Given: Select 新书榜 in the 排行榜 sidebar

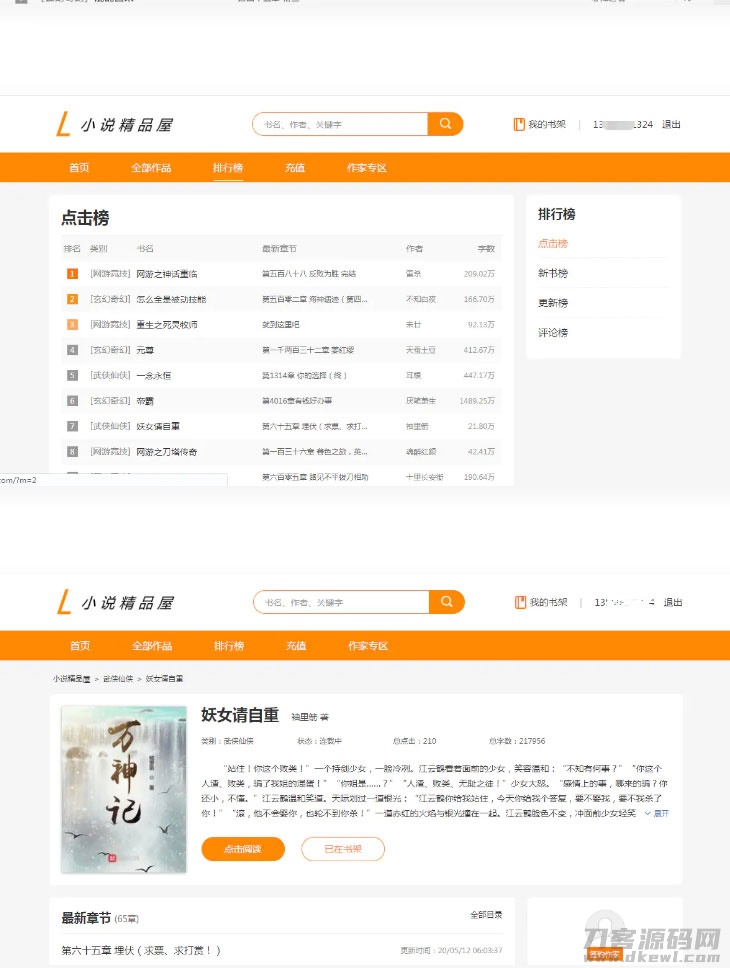Looking at the screenshot, I should coord(553,273).
